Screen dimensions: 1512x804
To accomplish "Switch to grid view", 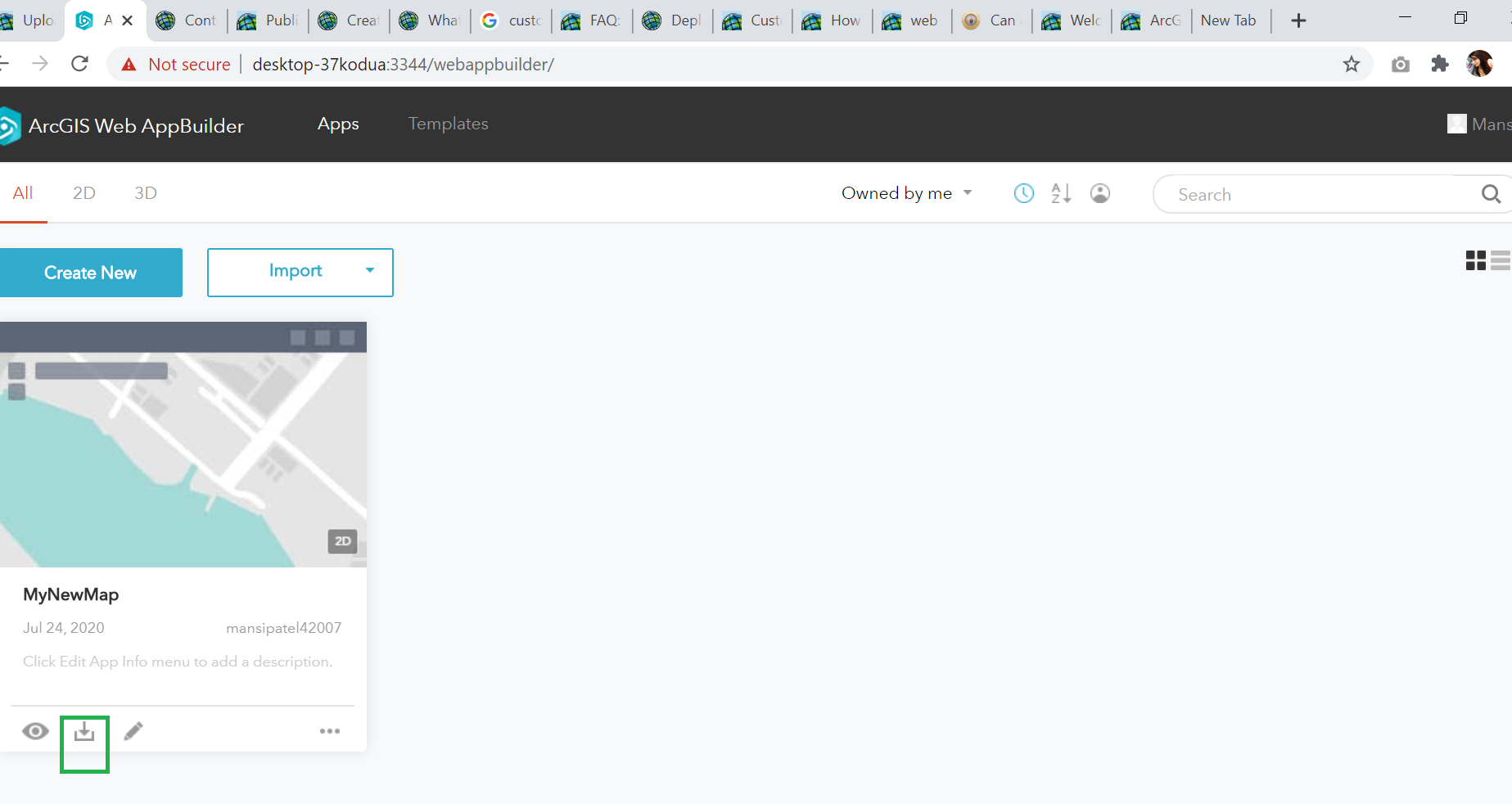I will pos(1476,260).
